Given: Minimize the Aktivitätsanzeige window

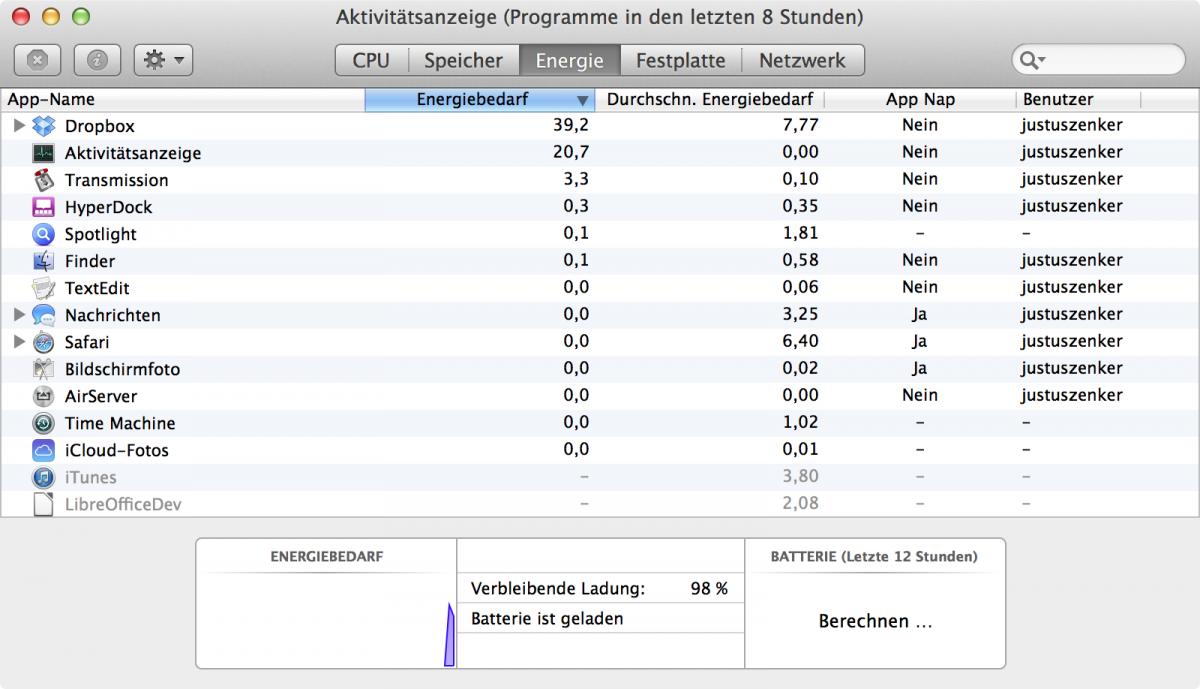Looking at the screenshot, I should click(51, 17).
